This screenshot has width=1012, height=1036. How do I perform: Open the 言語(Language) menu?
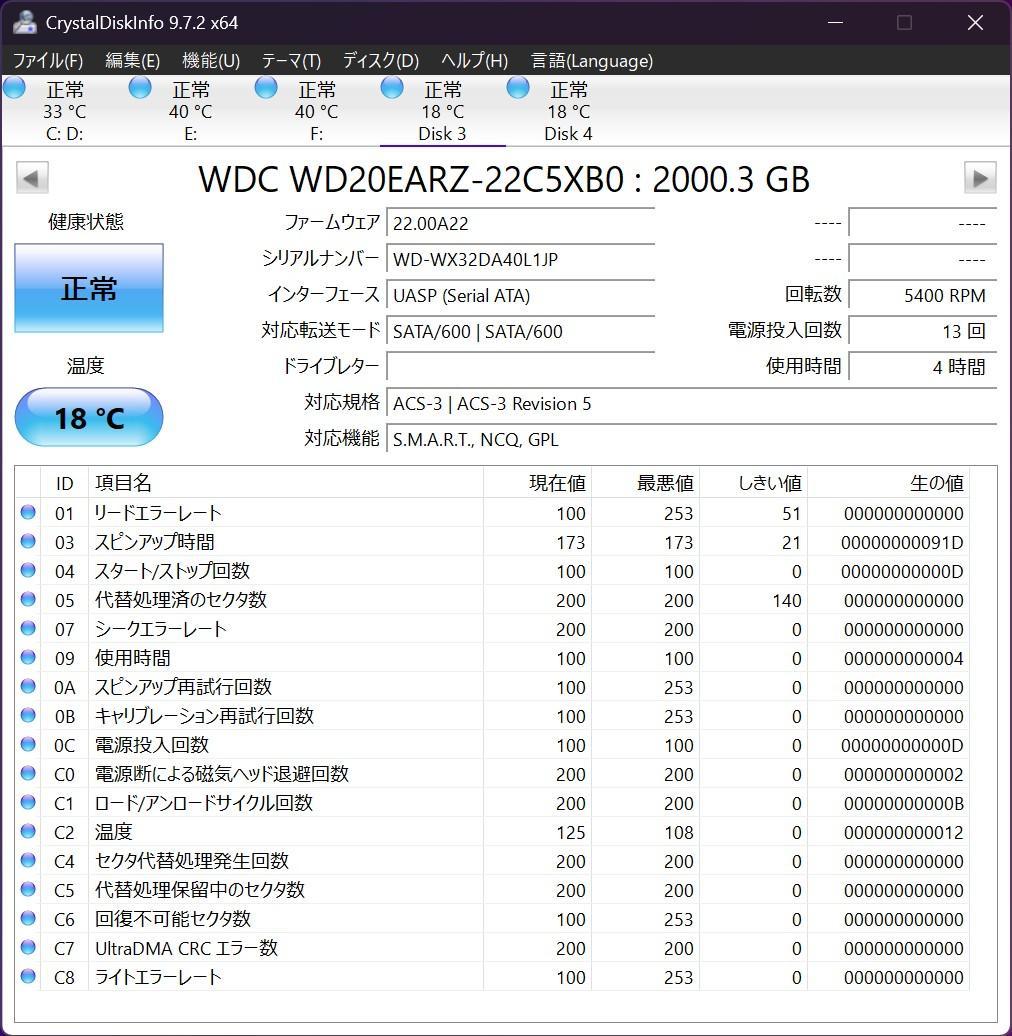coord(592,61)
